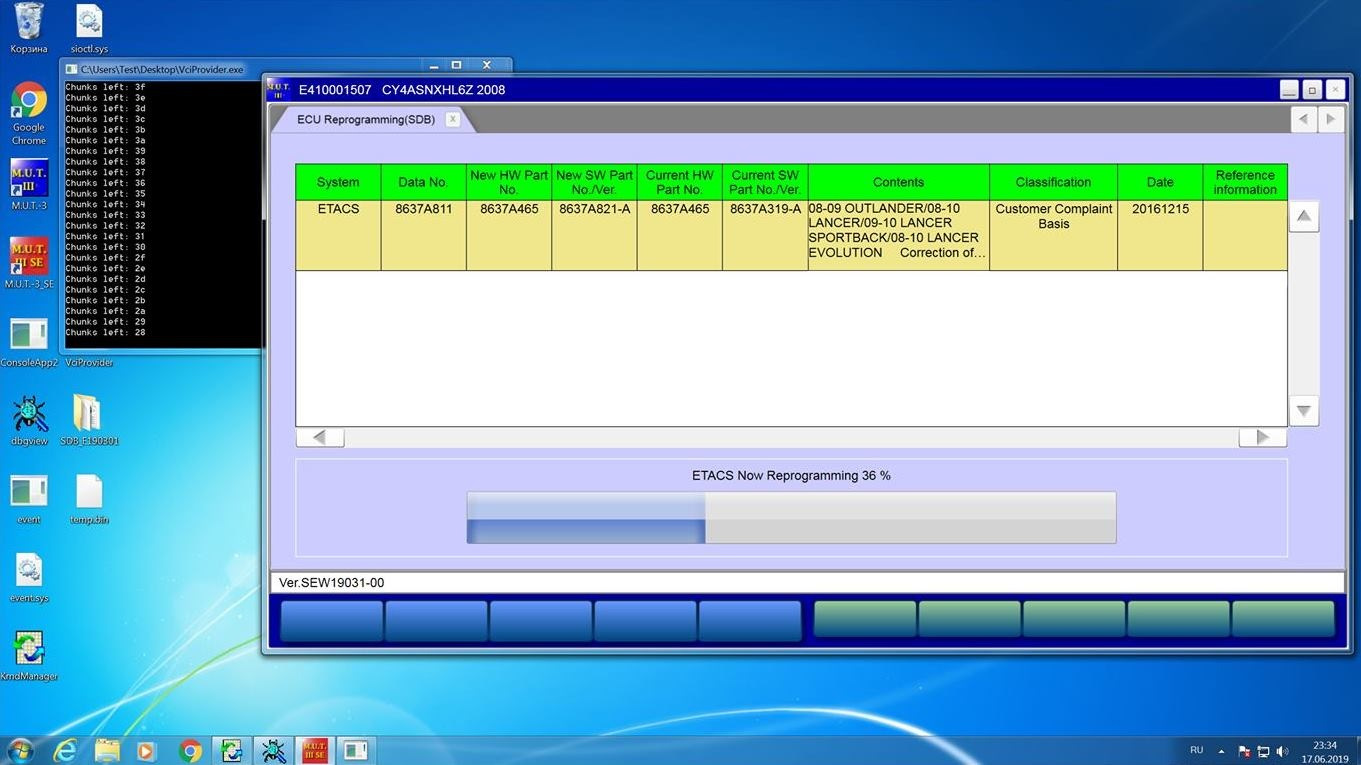Open the Recycle Bin (Корзина) desktop icon

tap(29, 27)
